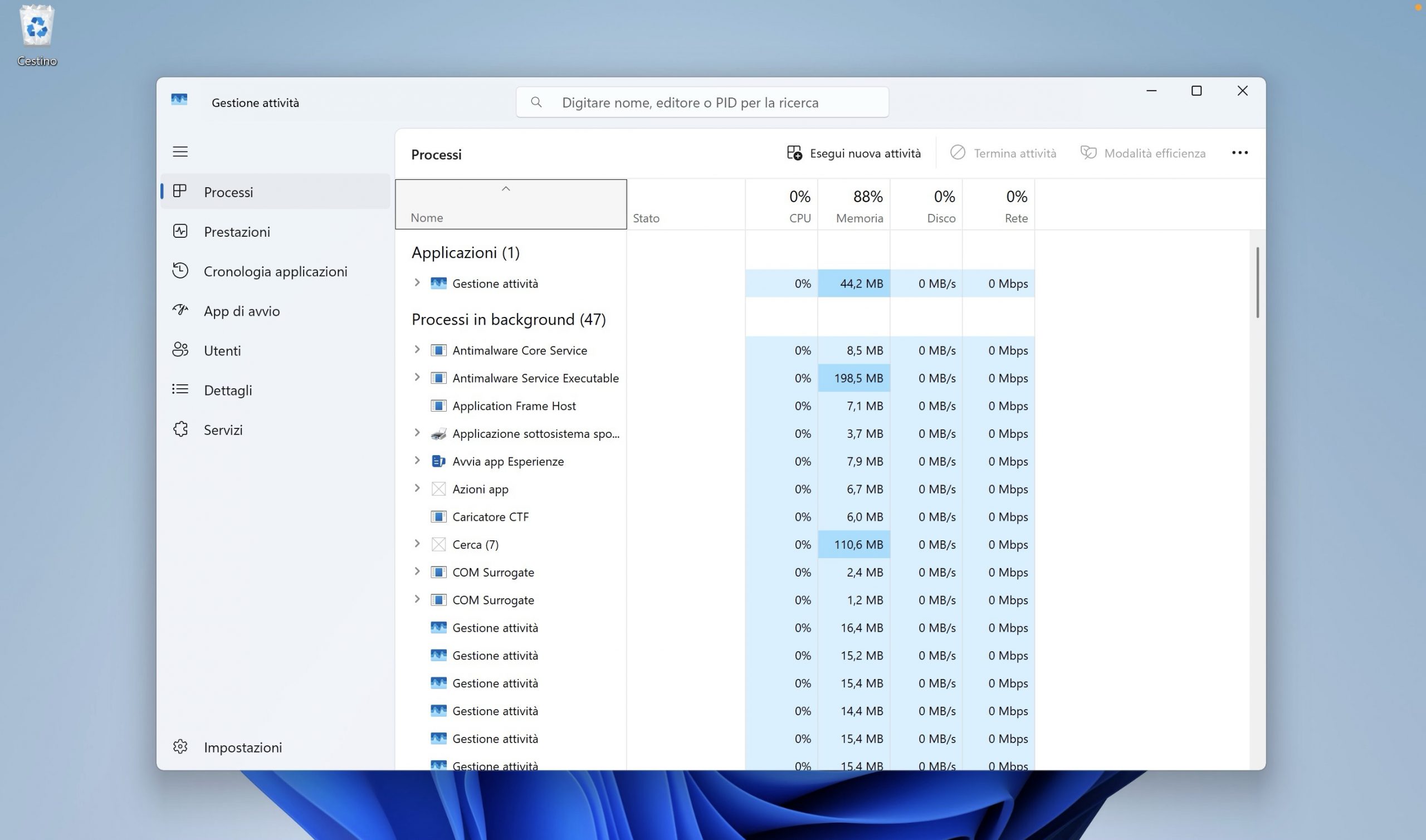Screen dimensions: 1426x840
Task: Click the Prestazioni performance icon
Action: (x=180, y=232)
